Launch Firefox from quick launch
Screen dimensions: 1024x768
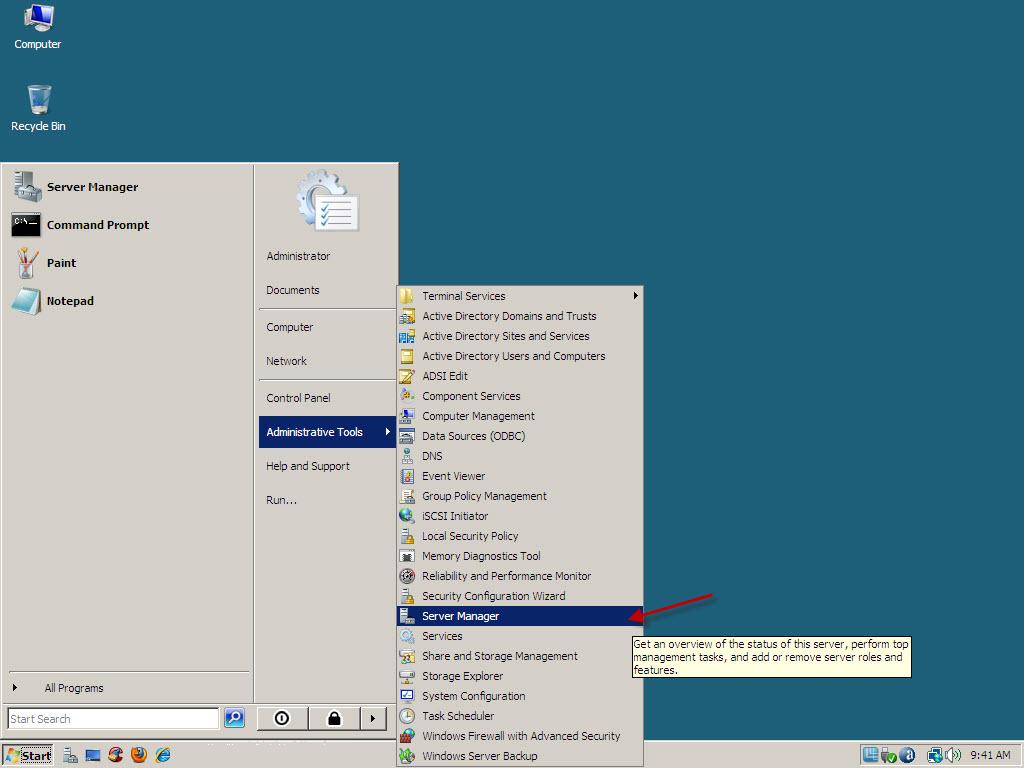tap(139, 755)
